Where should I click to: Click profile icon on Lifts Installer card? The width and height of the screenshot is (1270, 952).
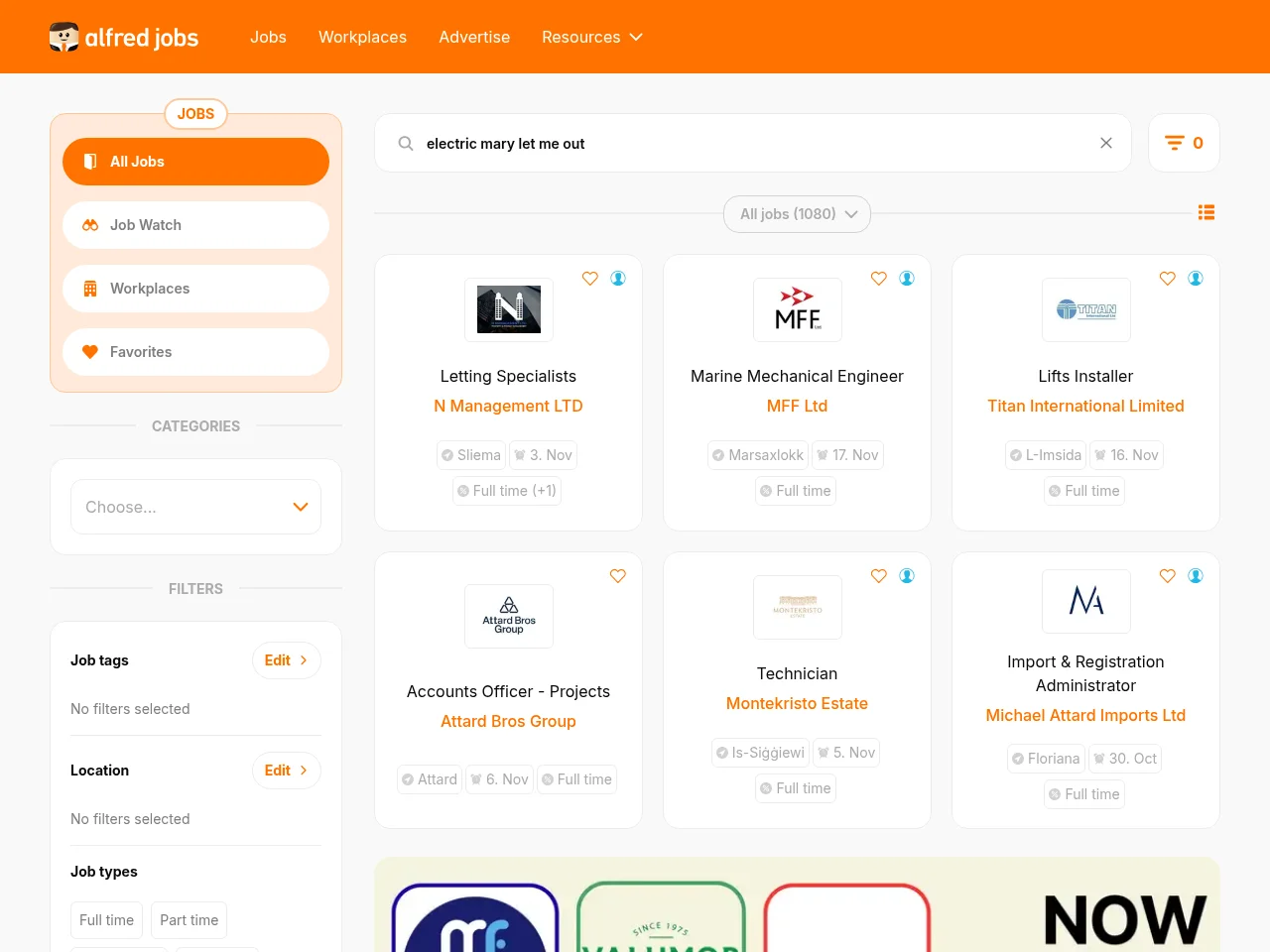[x=1196, y=279]
